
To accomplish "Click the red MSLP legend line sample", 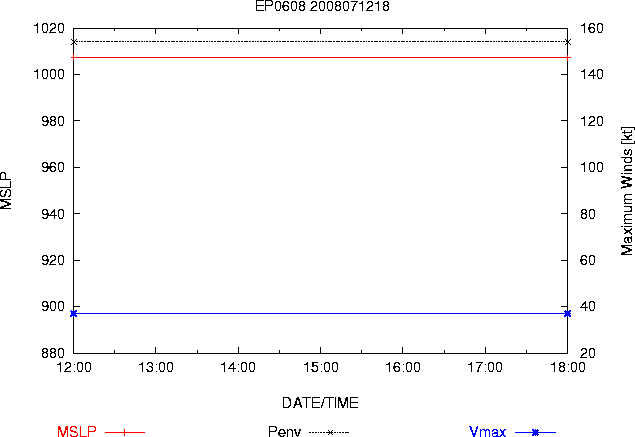I will pos(125,433).
